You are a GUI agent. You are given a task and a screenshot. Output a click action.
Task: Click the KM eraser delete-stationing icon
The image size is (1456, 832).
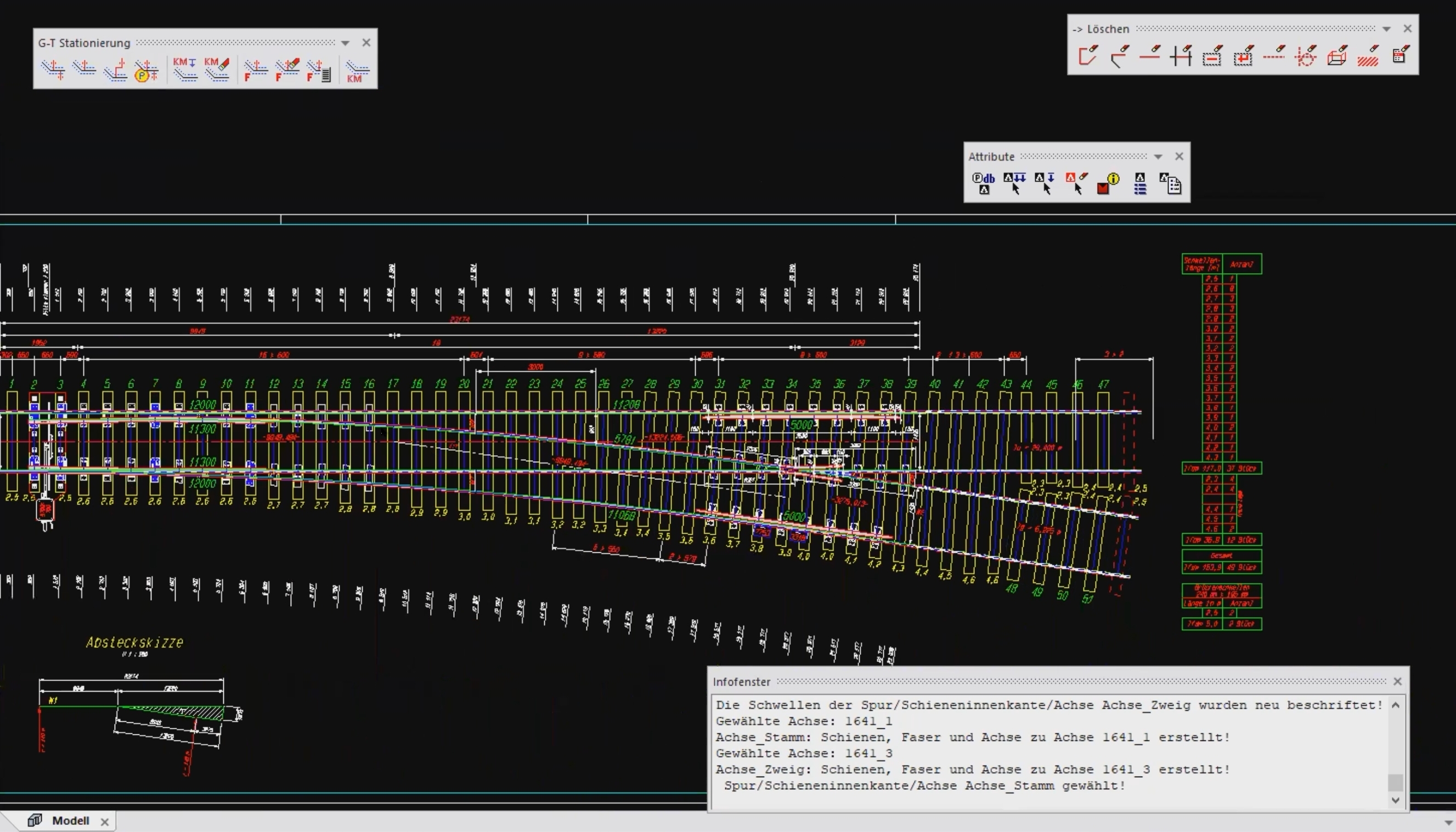[x=217, y=69]
